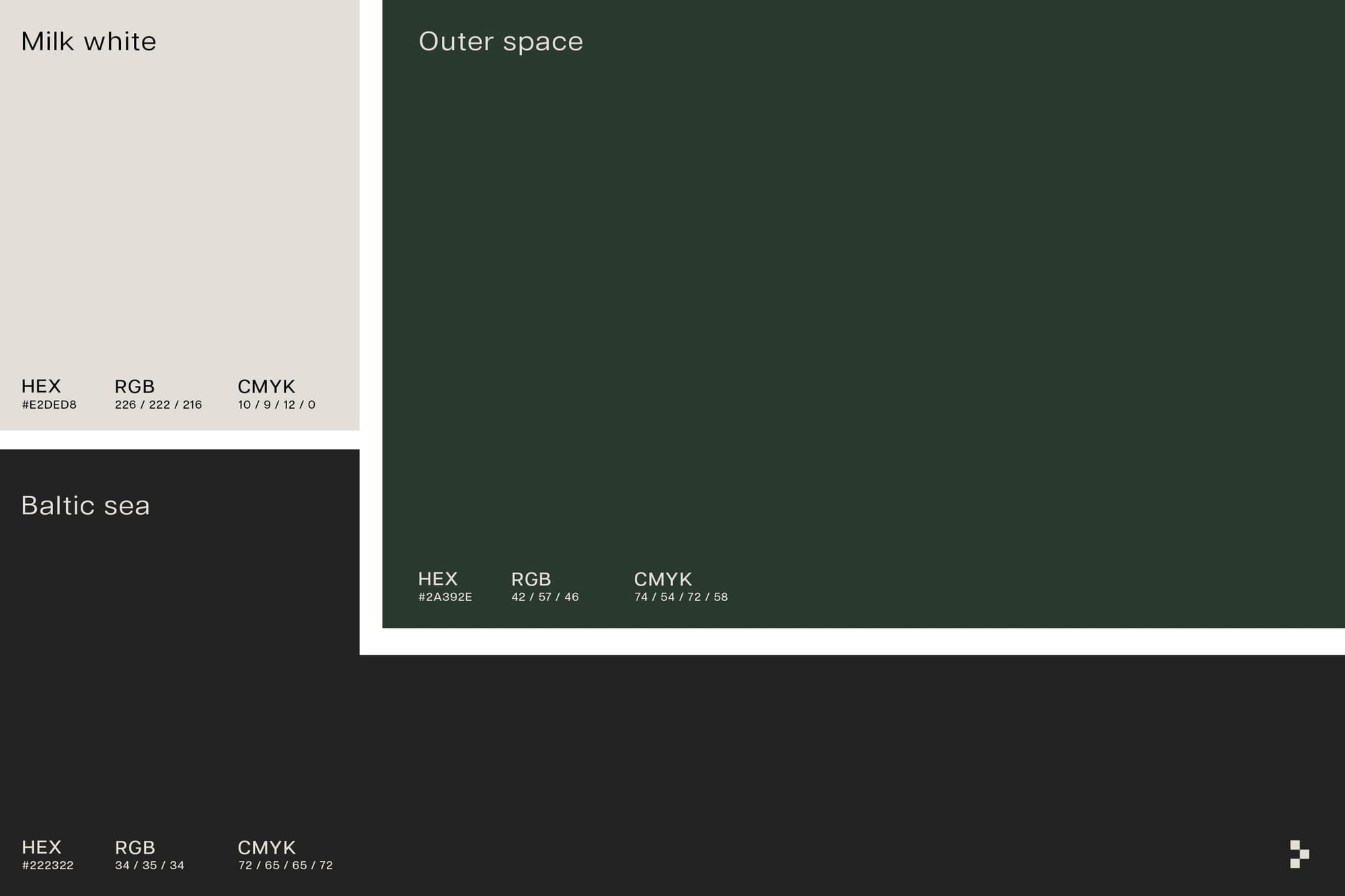Click HEX label in Baltic sea swatch
1345x896 pixels.
point(42,847)
